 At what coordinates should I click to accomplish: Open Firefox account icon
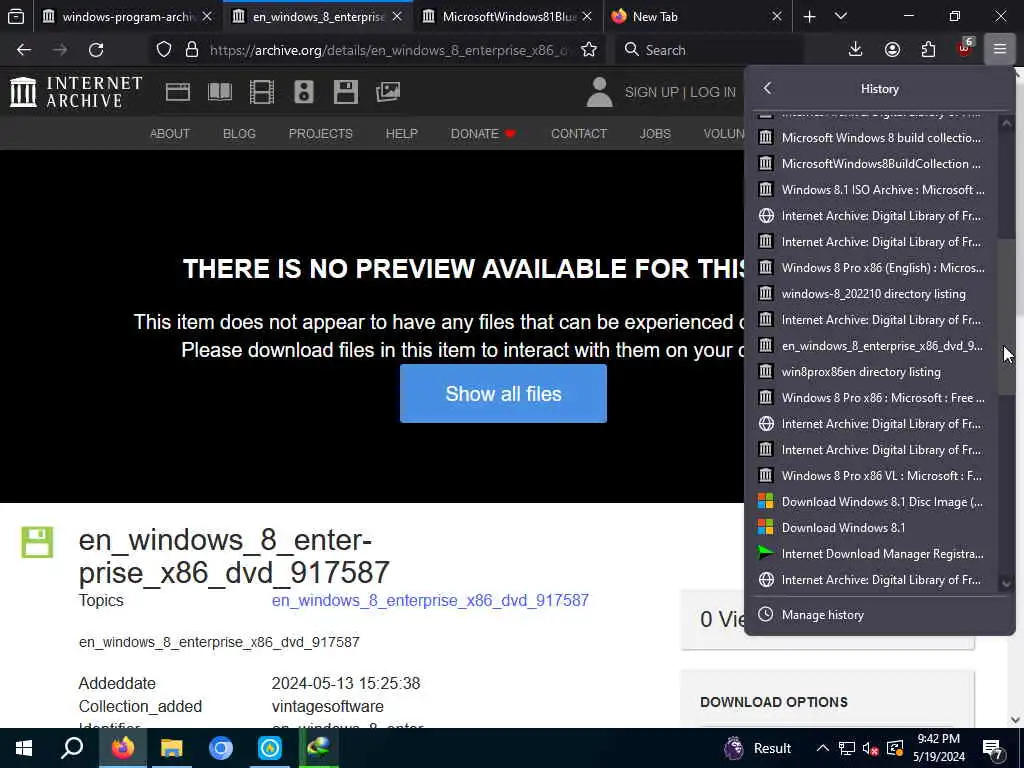click(892, 50)
